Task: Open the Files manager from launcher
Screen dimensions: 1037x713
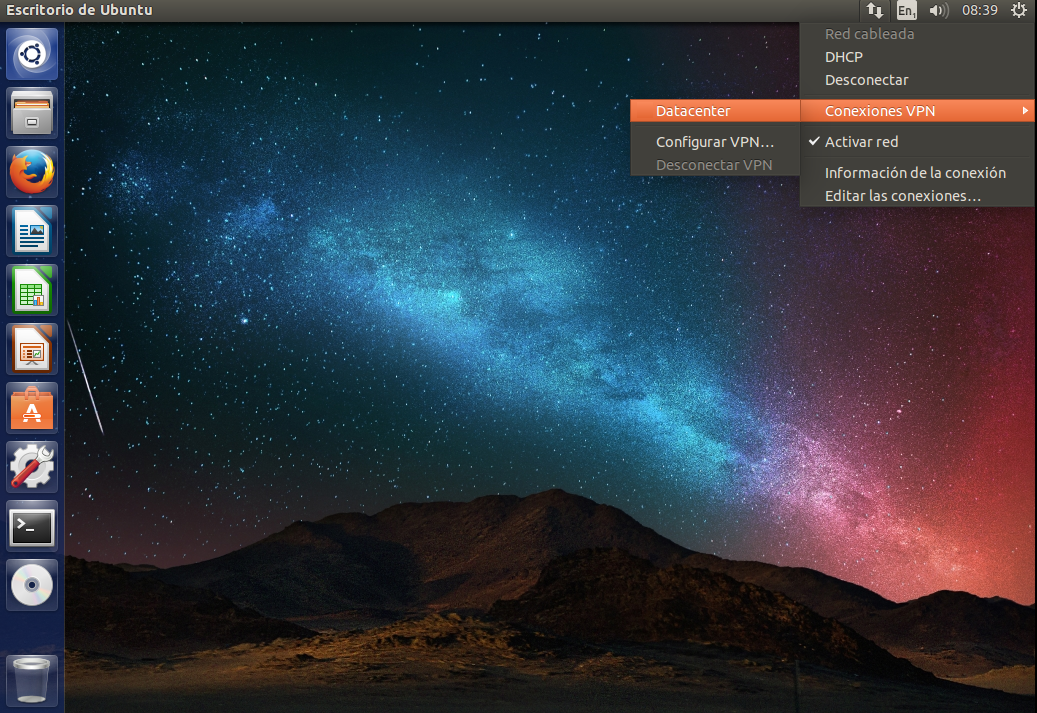Action: pos(33,113)
